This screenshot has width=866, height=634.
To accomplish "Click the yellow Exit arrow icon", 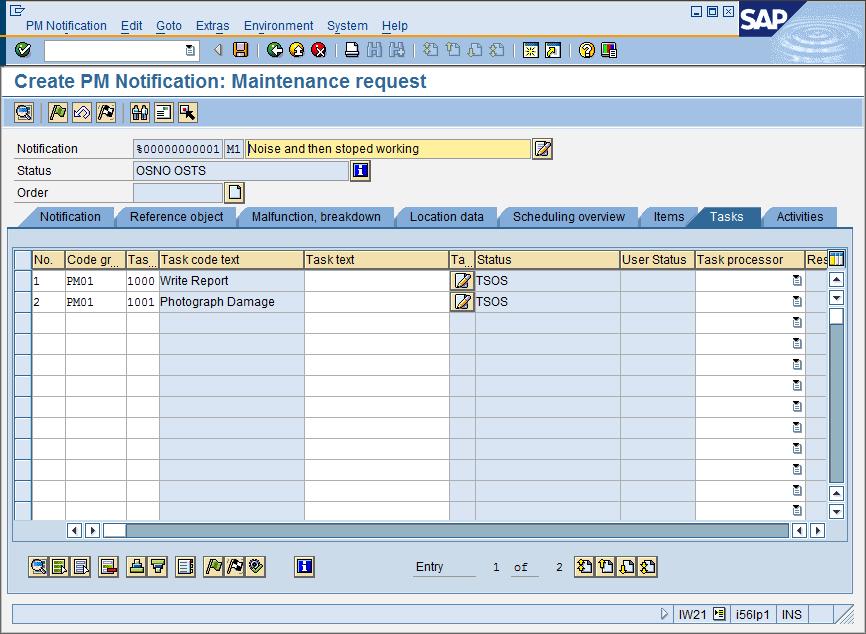I will [x=297, y=50].
